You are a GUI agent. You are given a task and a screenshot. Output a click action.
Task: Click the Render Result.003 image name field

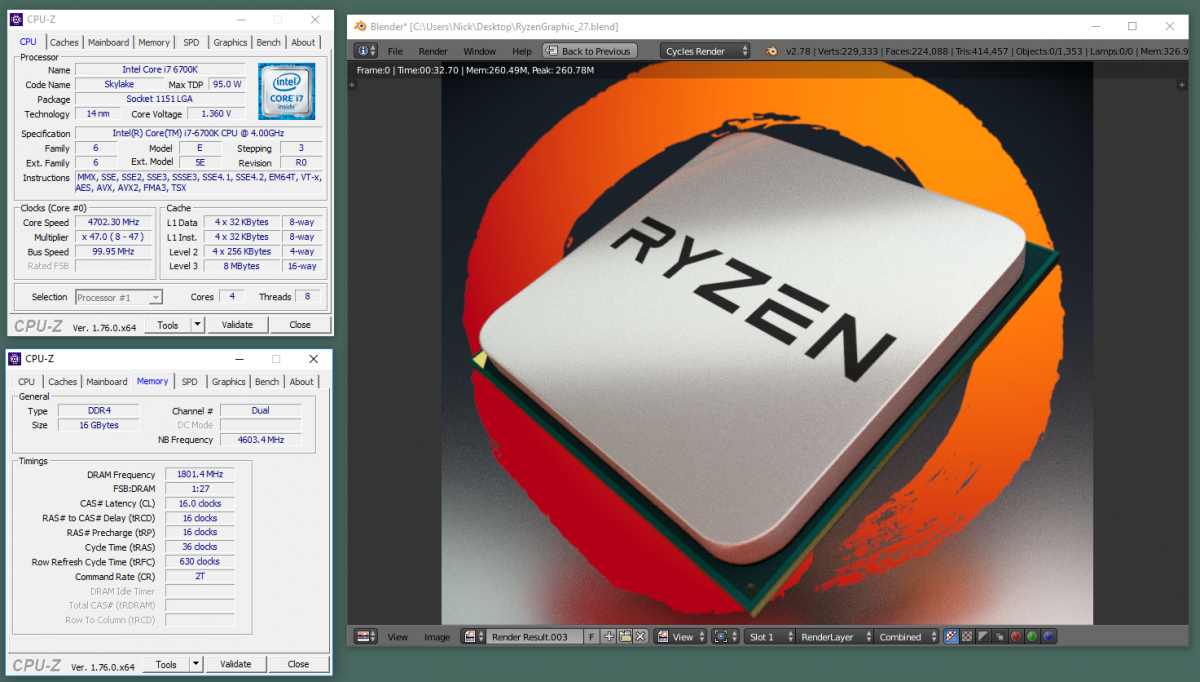pos(535,637)
